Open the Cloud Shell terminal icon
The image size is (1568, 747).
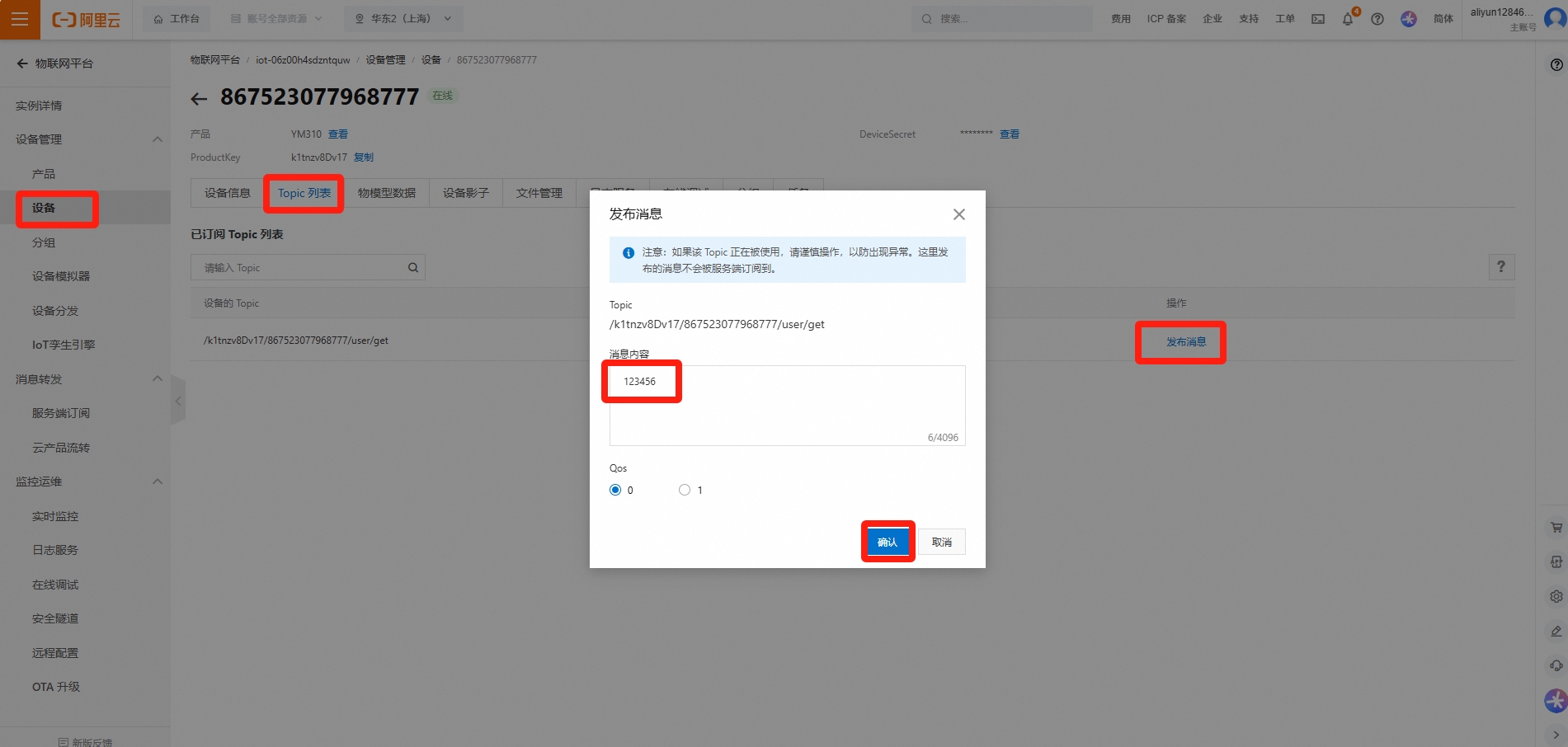(1318, 19)
